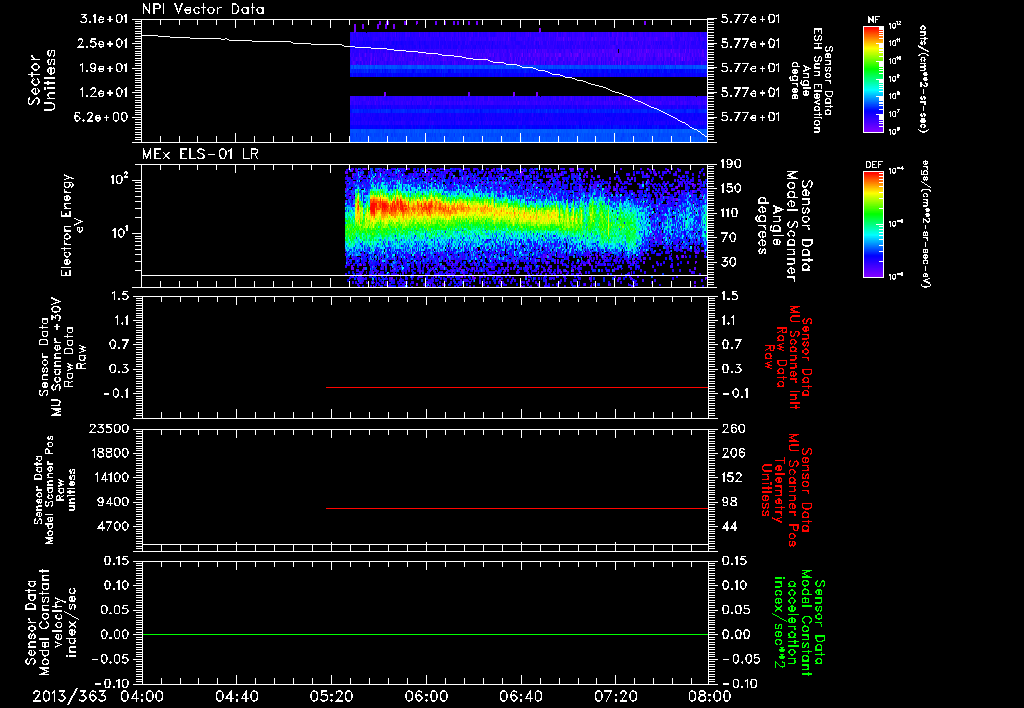Click the green zero velocity line
The image size is (1024, 708).
[x=425, y=634]
